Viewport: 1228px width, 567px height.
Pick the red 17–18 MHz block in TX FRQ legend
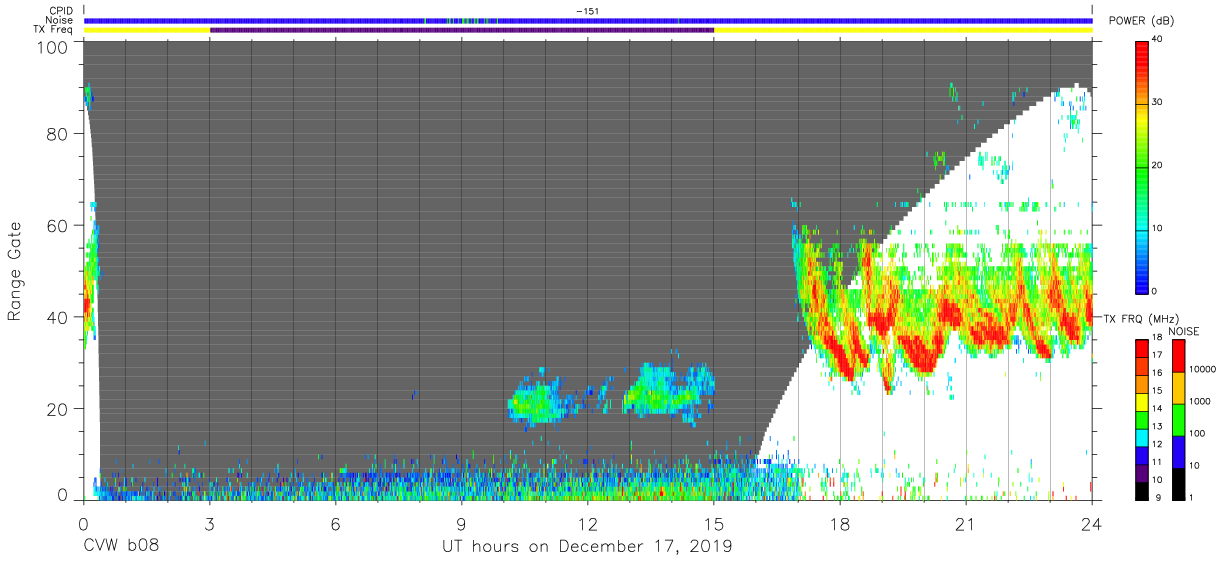pyautogui.click(x=1142, y=348)
